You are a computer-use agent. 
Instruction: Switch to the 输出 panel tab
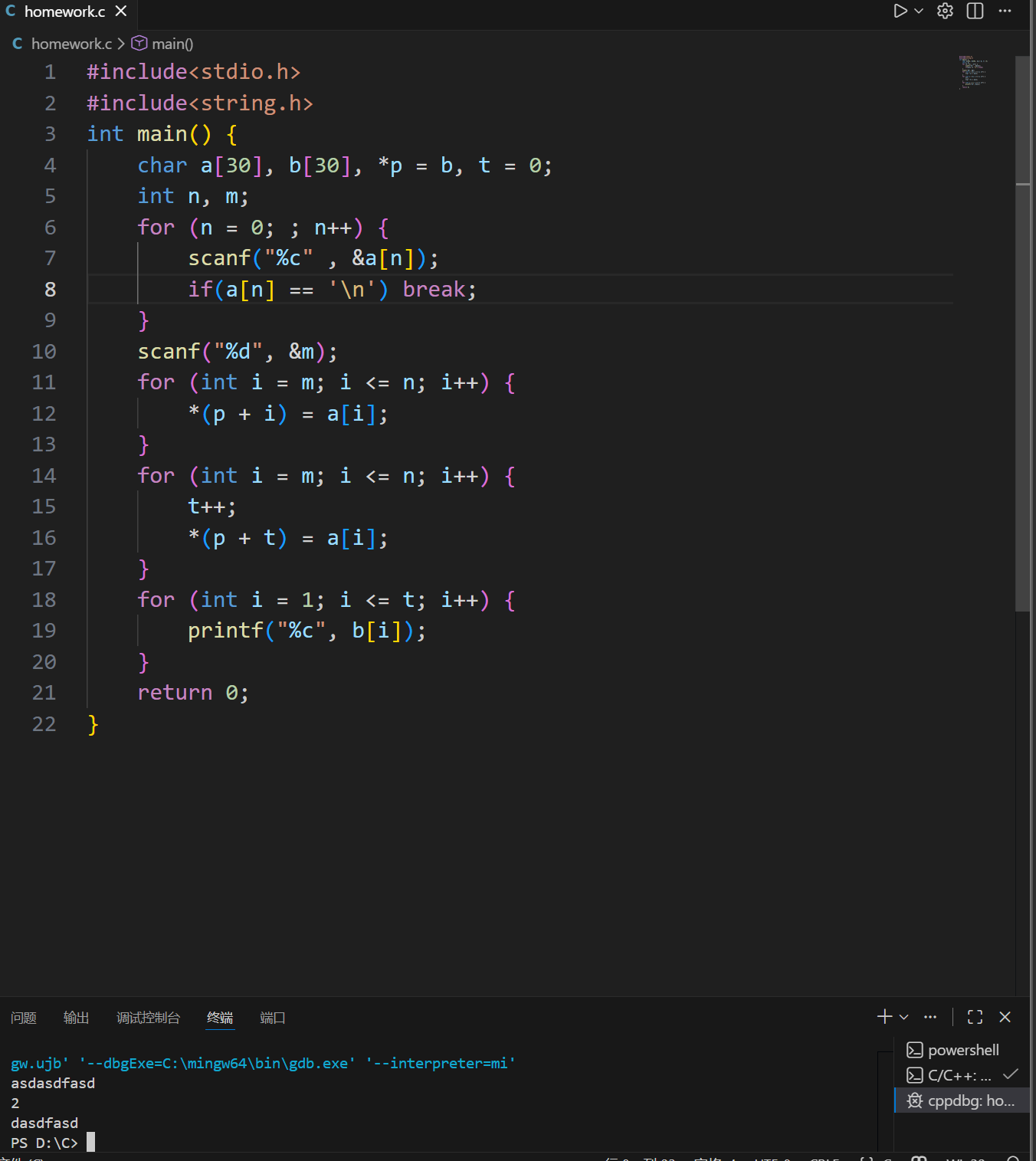[77, 1018]
